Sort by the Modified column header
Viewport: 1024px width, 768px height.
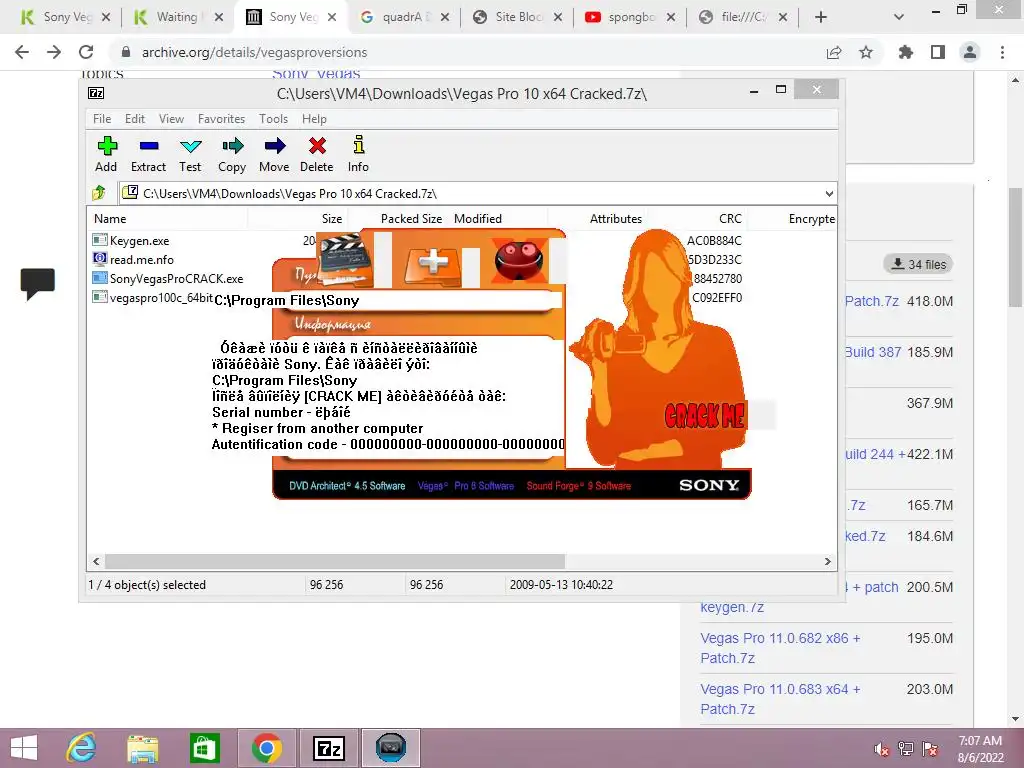(x=478, y=219)
